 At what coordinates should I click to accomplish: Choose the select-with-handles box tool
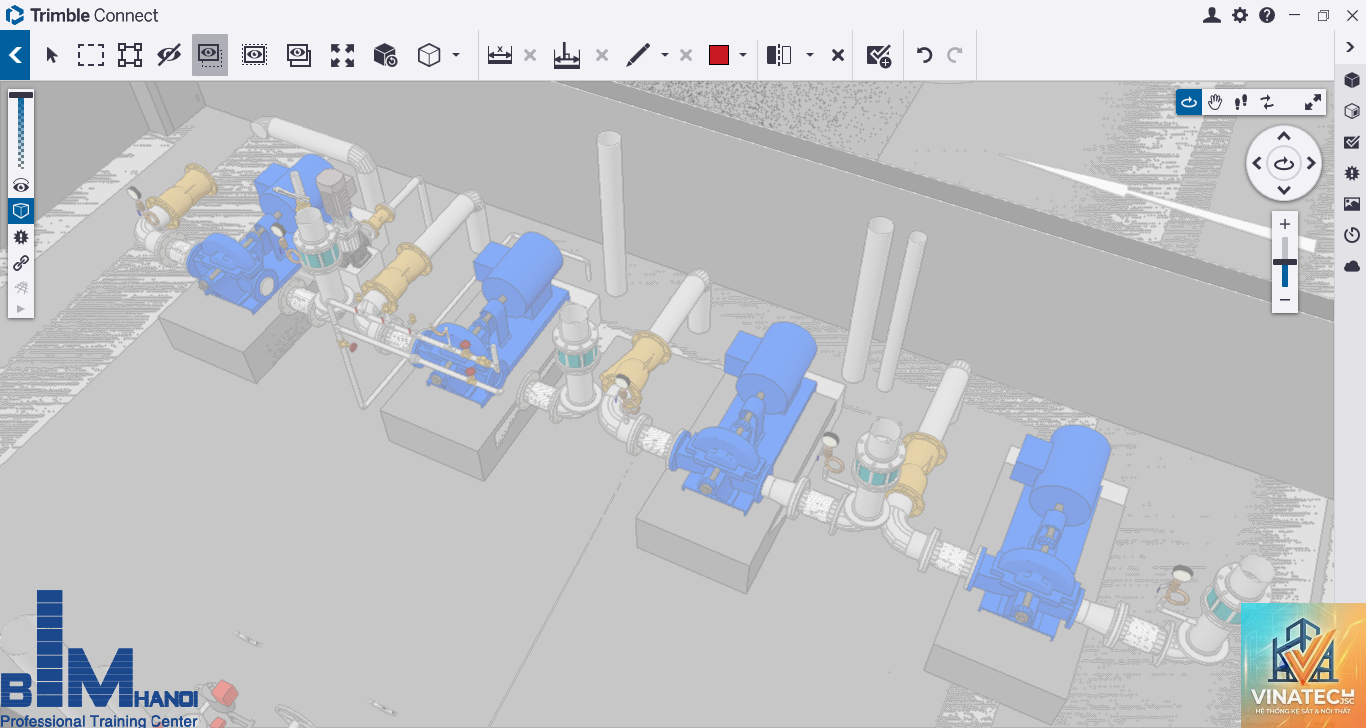(x=130, y=56)
